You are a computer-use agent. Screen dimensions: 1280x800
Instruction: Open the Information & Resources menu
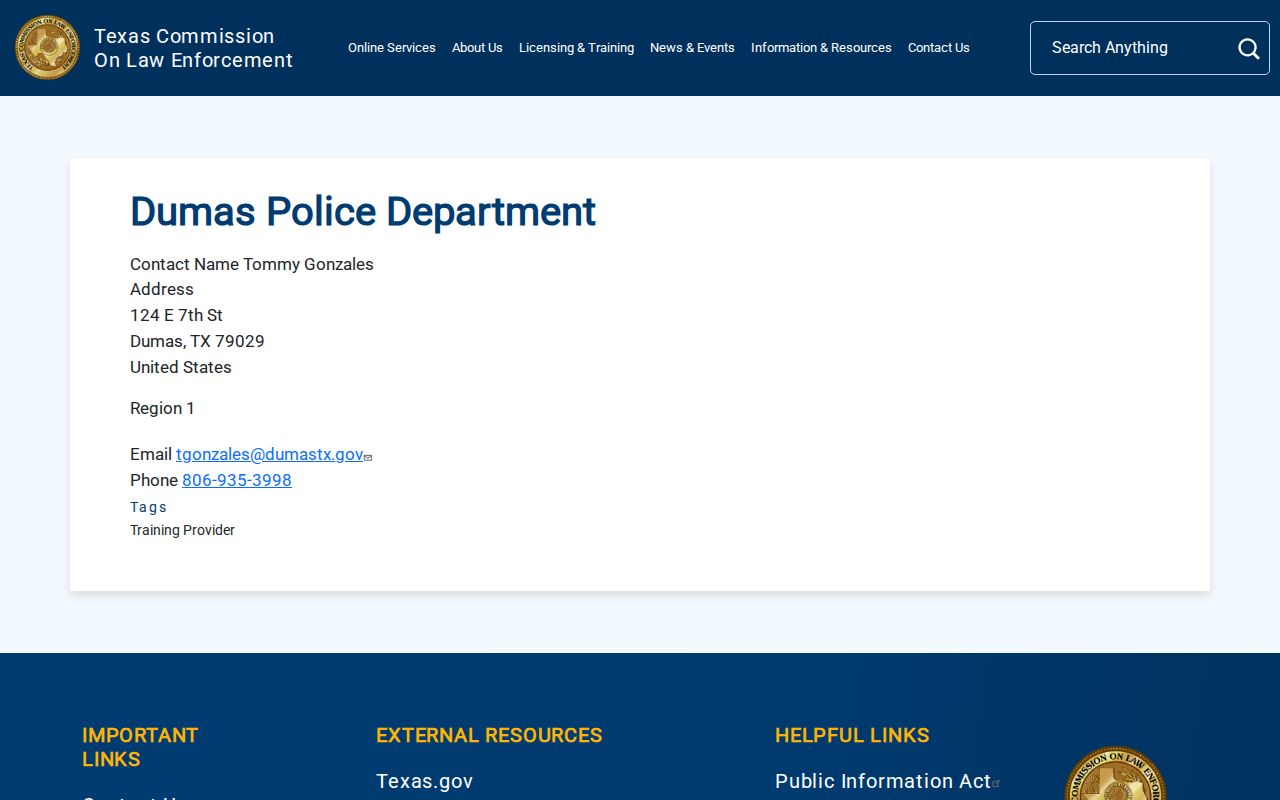(x=821, y=48)
